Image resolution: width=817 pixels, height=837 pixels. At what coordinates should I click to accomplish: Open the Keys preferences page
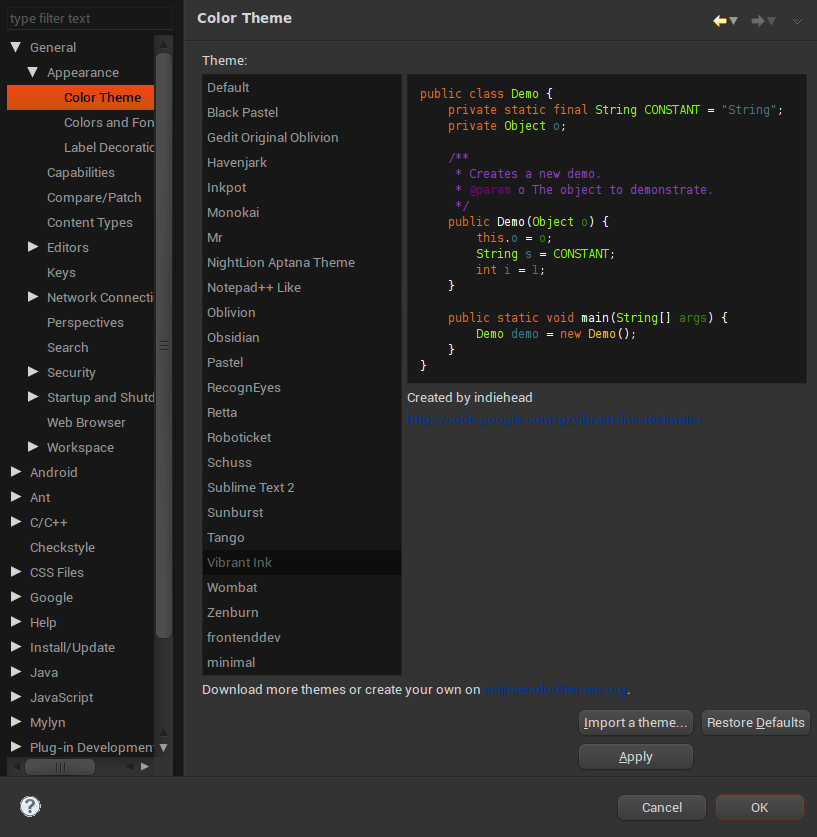tap(61, 272)
